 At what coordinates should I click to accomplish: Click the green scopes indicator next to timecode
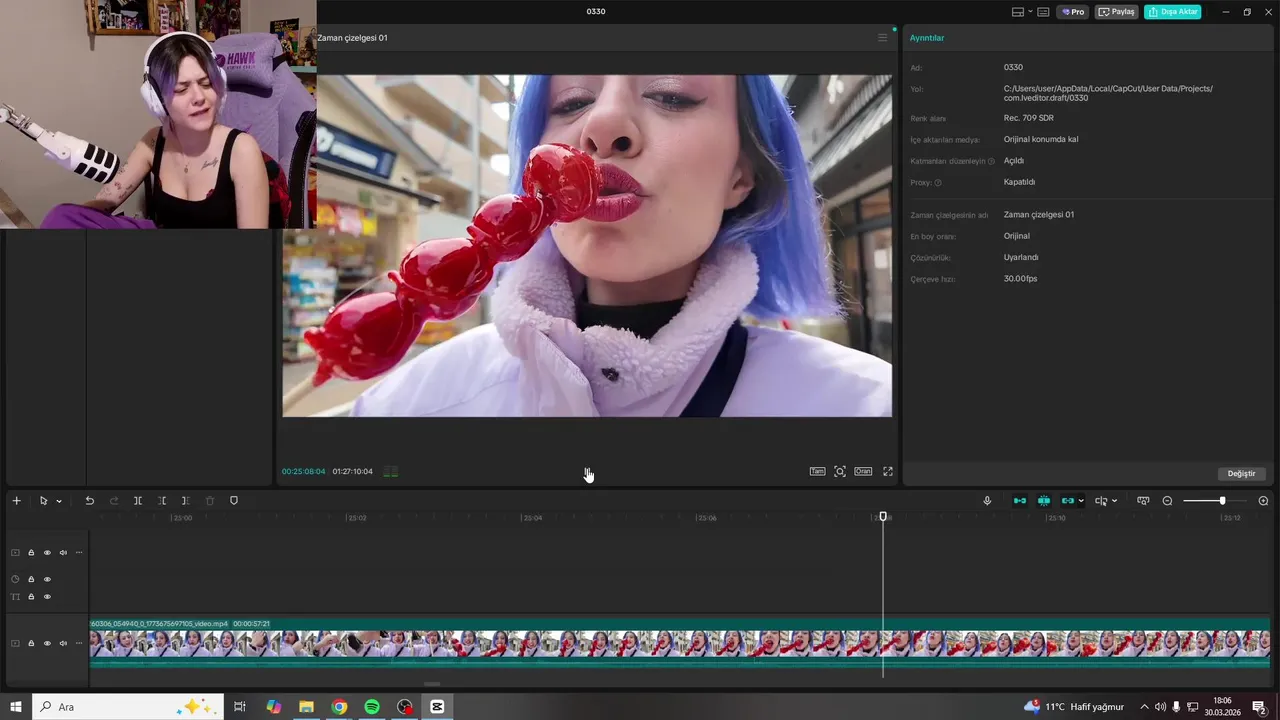391,472
